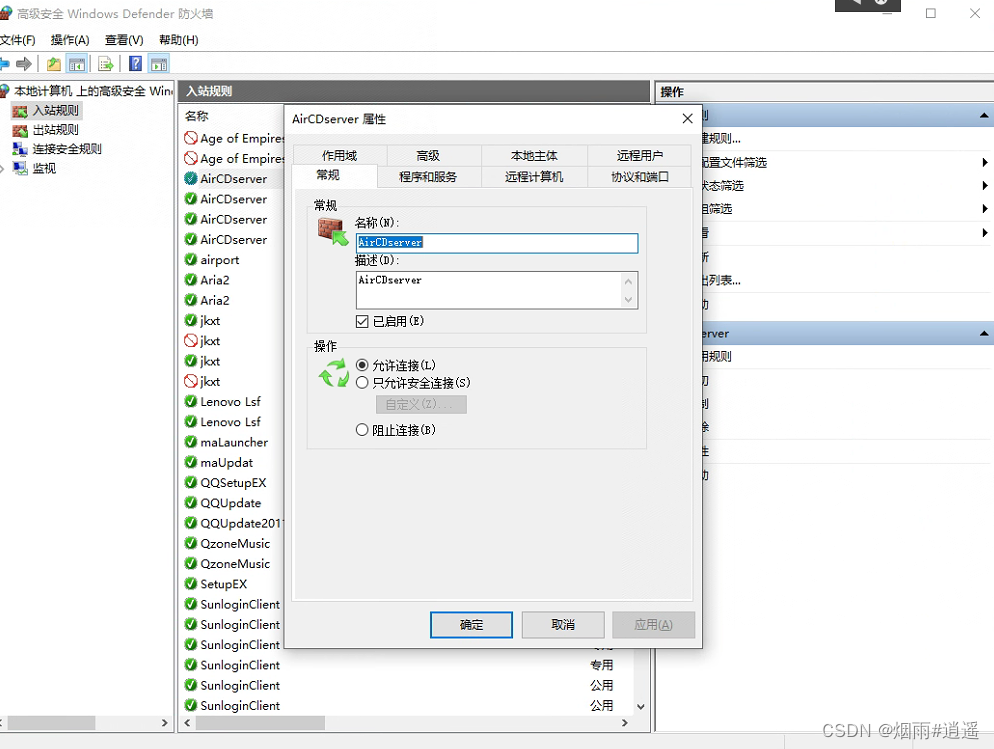Click green check icon of SetupEX rule

pos(191,584)
